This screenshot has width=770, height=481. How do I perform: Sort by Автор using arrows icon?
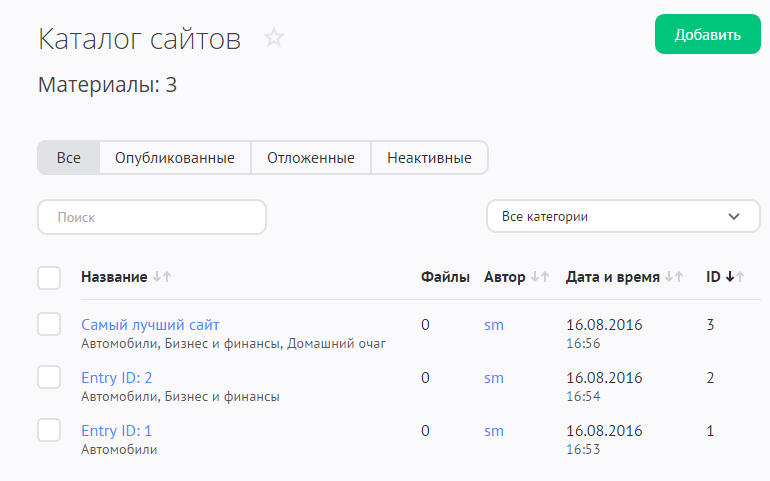[540, 277]
